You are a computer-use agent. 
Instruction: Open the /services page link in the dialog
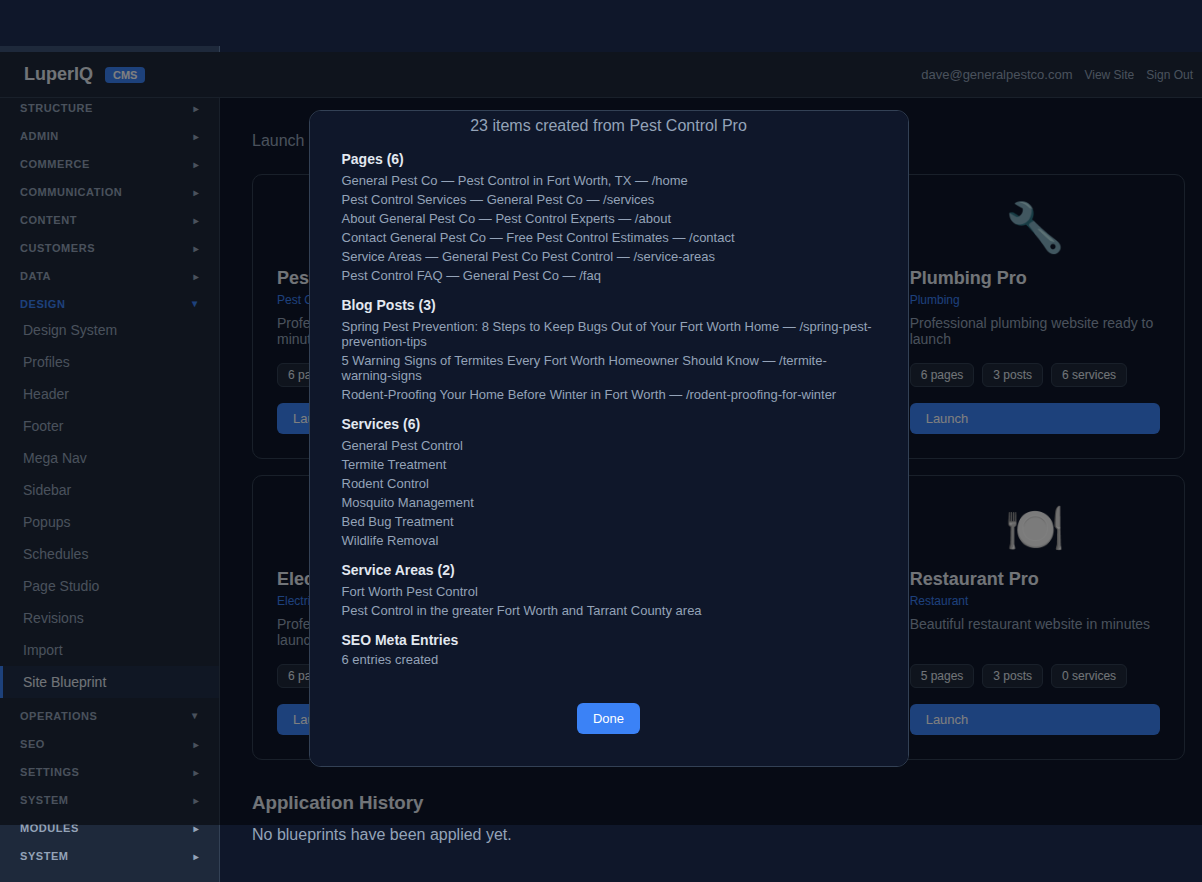(x=497, y=199)
